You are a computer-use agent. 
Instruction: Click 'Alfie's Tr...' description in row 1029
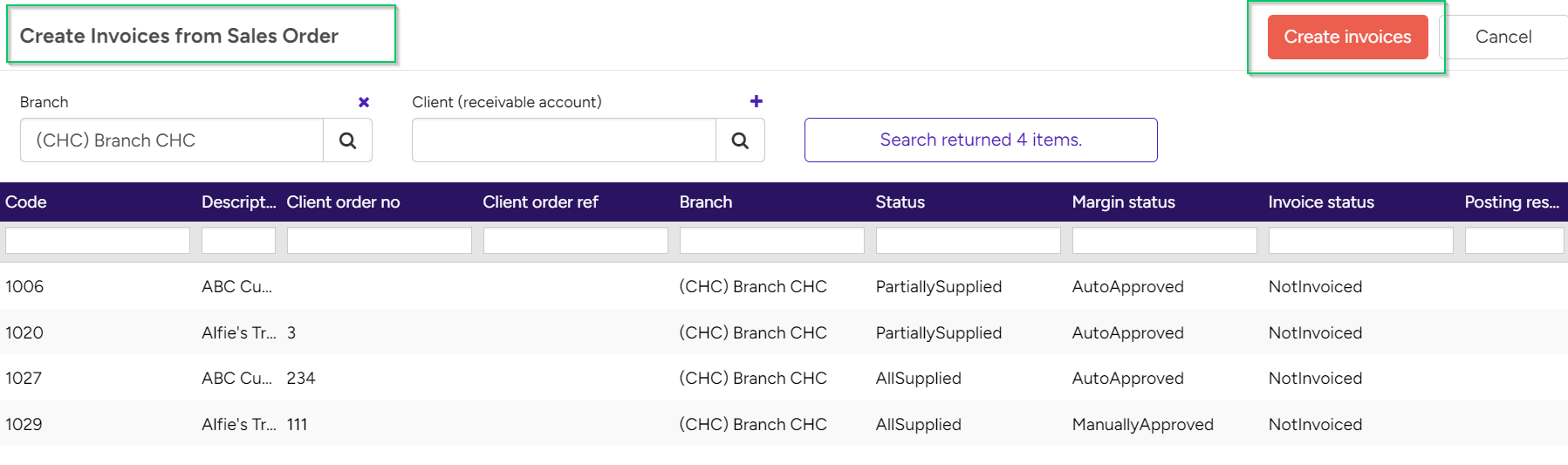[x=238, y=424]
